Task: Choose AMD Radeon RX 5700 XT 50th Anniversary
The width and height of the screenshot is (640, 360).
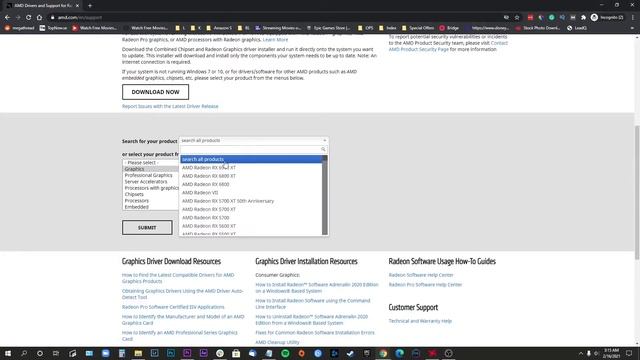Action: pyautogui.click(x=228, y=201)
